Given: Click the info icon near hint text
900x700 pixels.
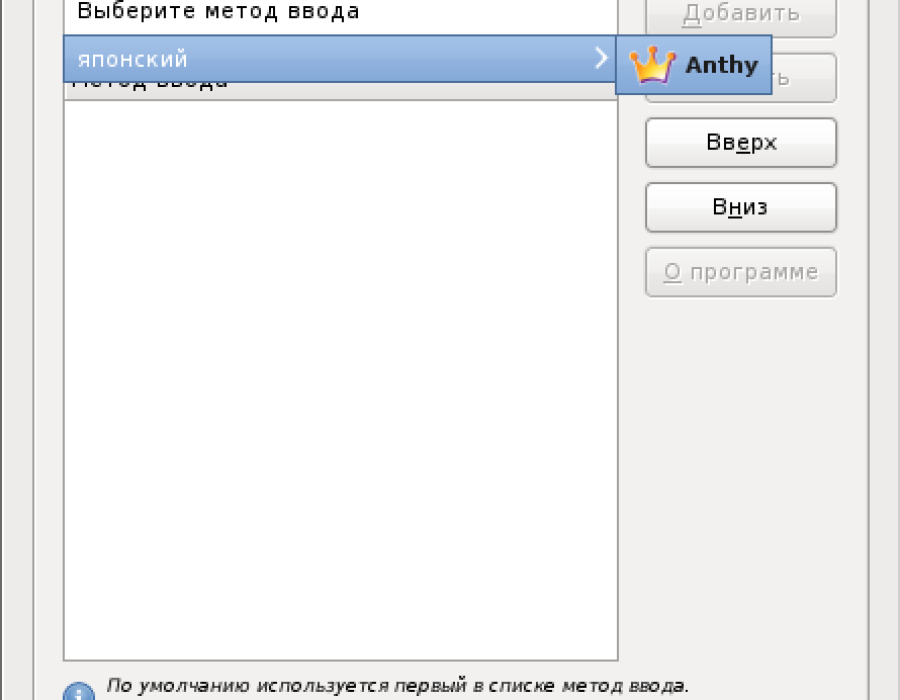Looking at the screenshot, I should click(79, 691).
